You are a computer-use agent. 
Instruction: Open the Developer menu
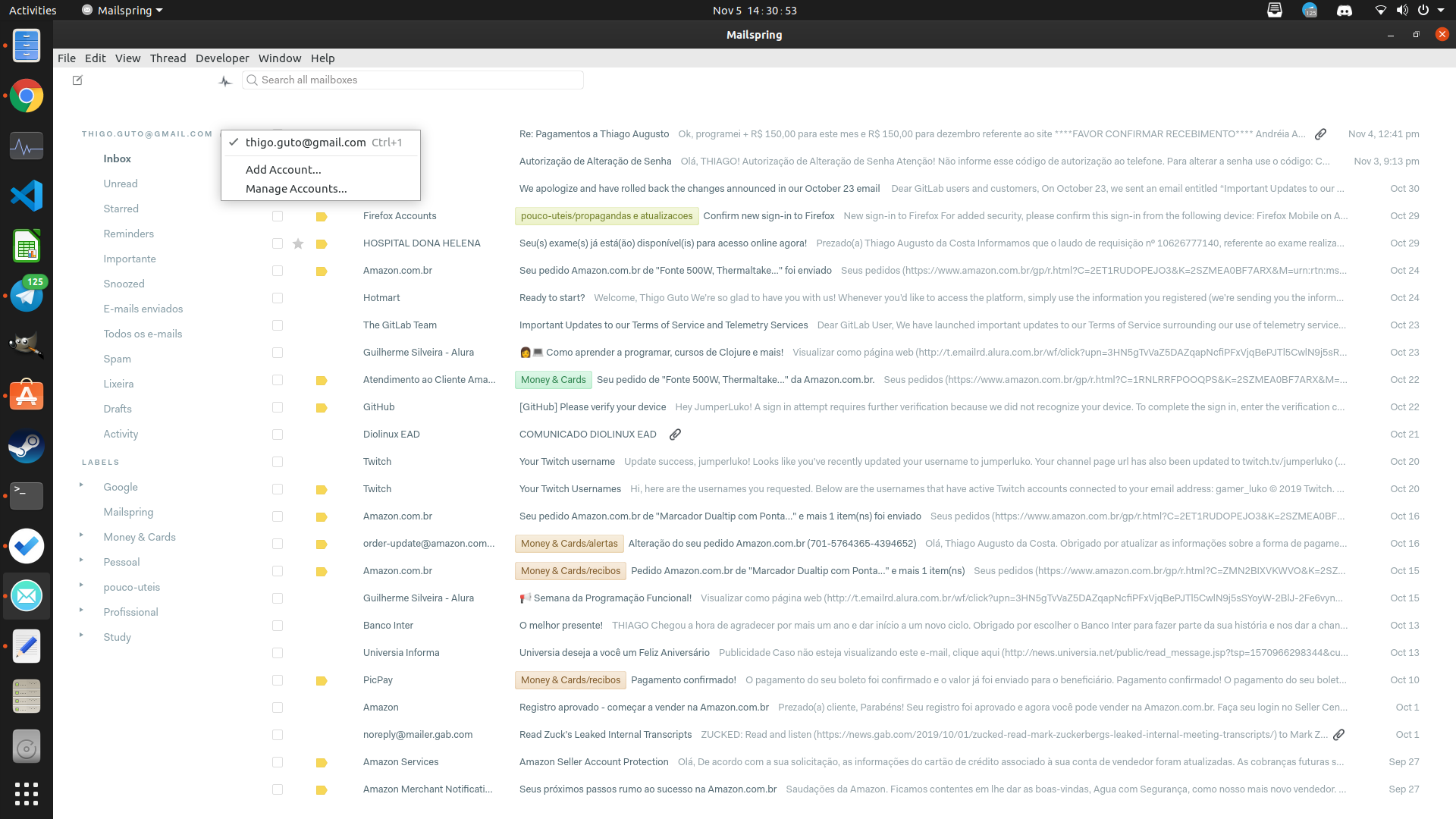point(221,58)
